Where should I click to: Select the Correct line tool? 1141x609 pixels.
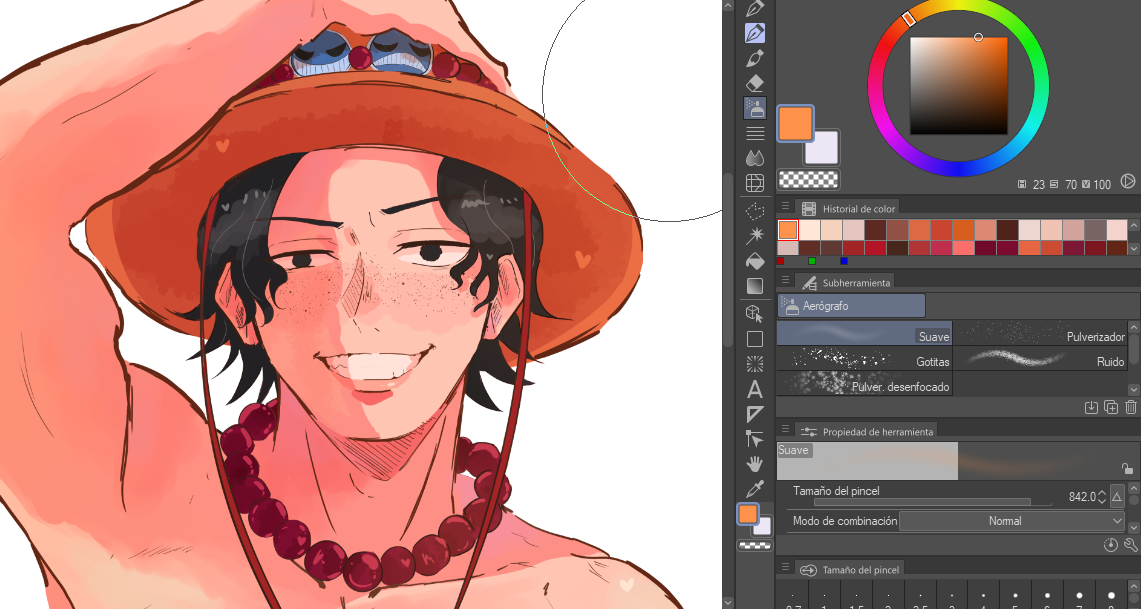click(x=755, y=439)
